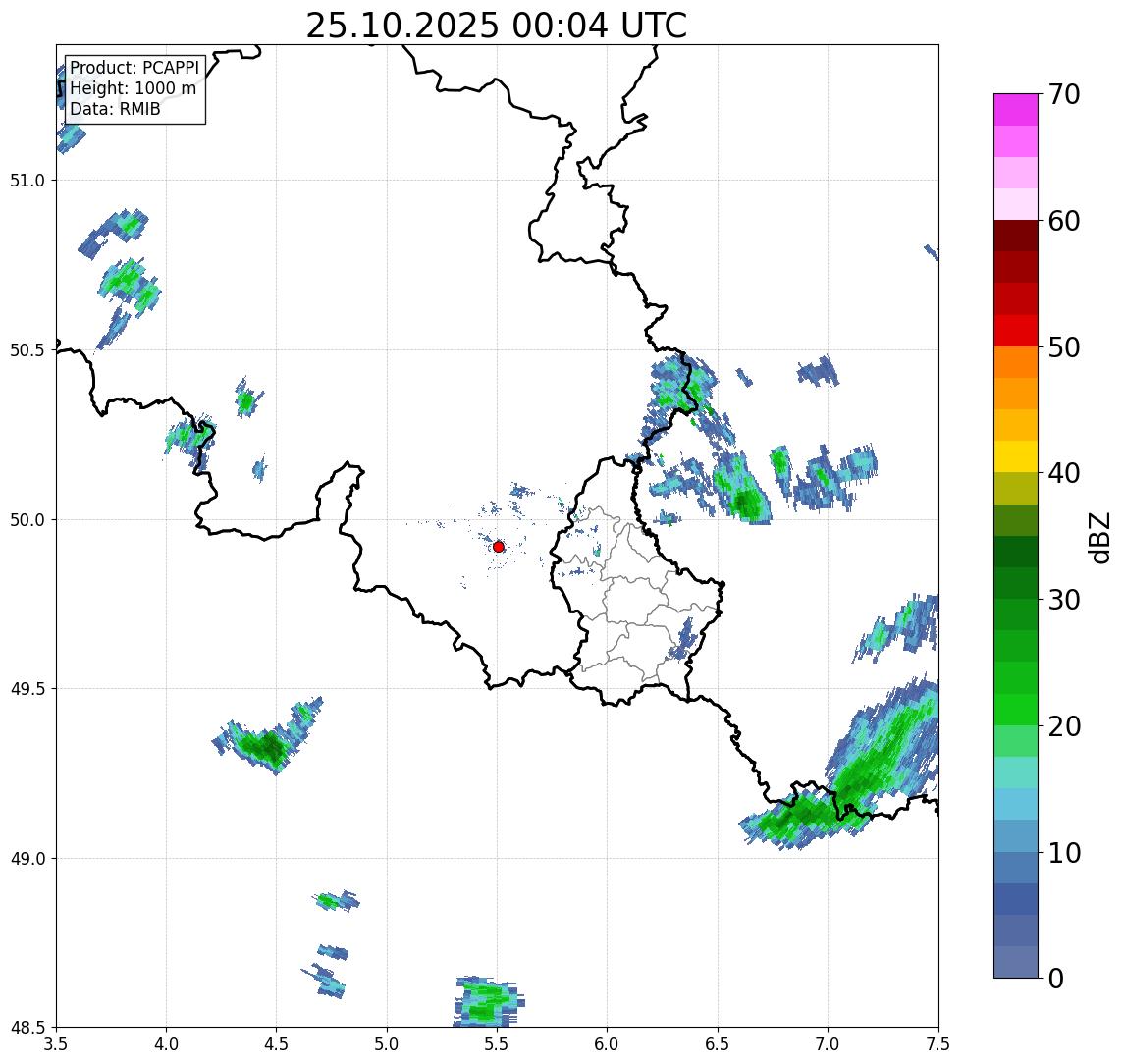Click the latitude axis label 49.0
1124x1064 pixels.
(27, 858)
